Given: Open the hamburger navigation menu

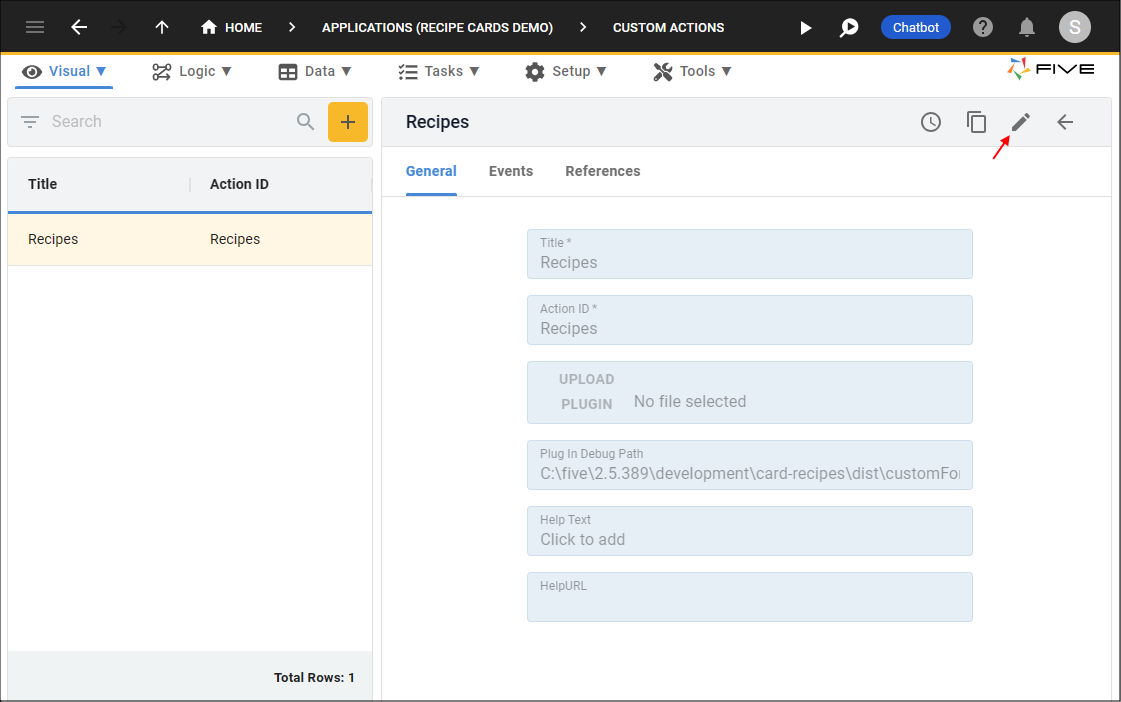Looking at the screenshot, I should 35,27.
